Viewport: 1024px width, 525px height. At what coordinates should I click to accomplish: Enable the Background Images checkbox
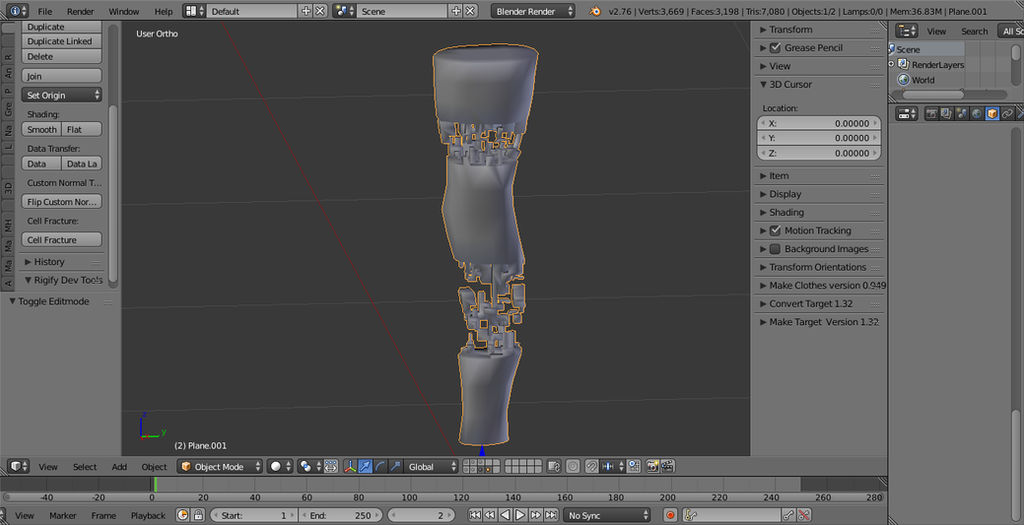click(775, 249)
